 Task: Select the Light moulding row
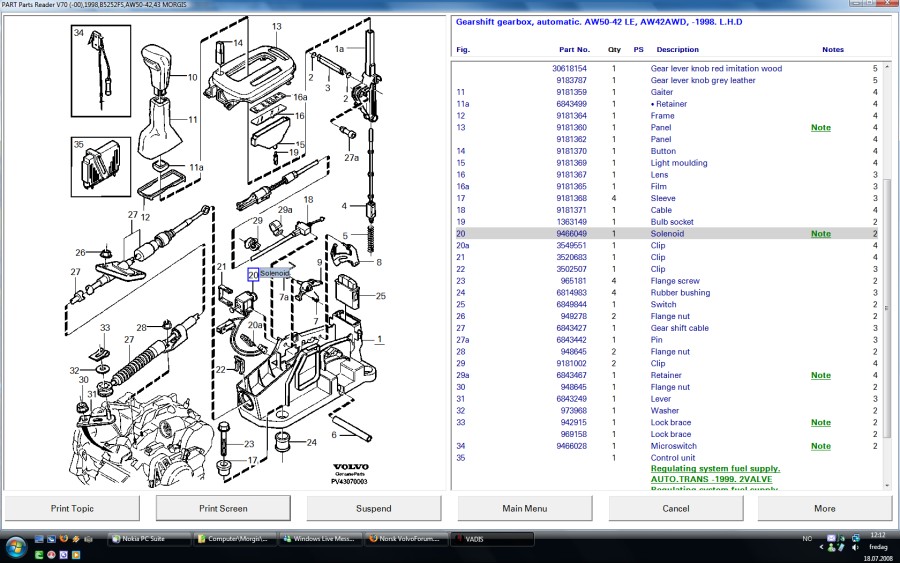pos(666,163)
